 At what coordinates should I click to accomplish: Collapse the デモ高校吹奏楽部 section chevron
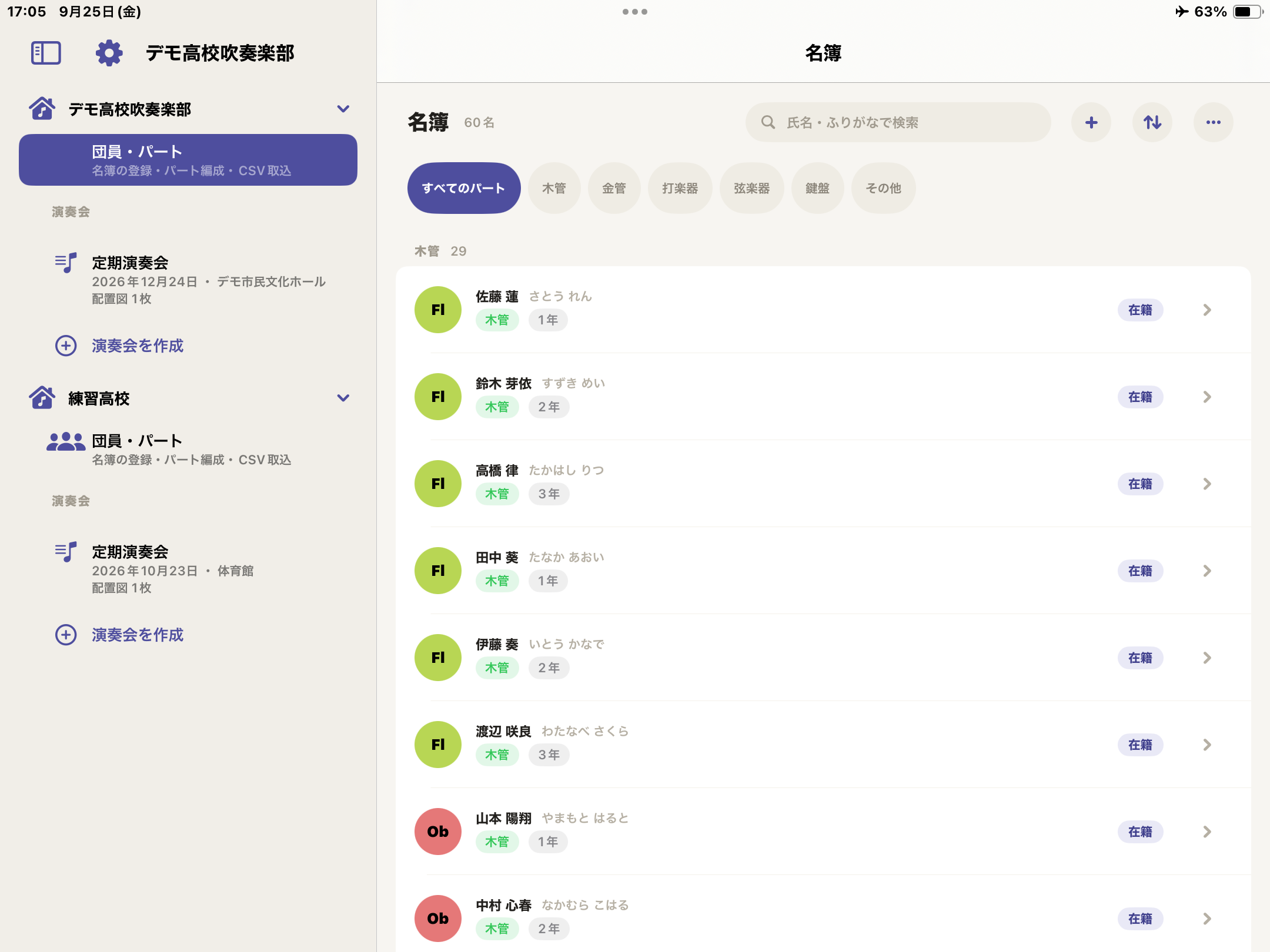pyautogui.click(x=343, y=109)
